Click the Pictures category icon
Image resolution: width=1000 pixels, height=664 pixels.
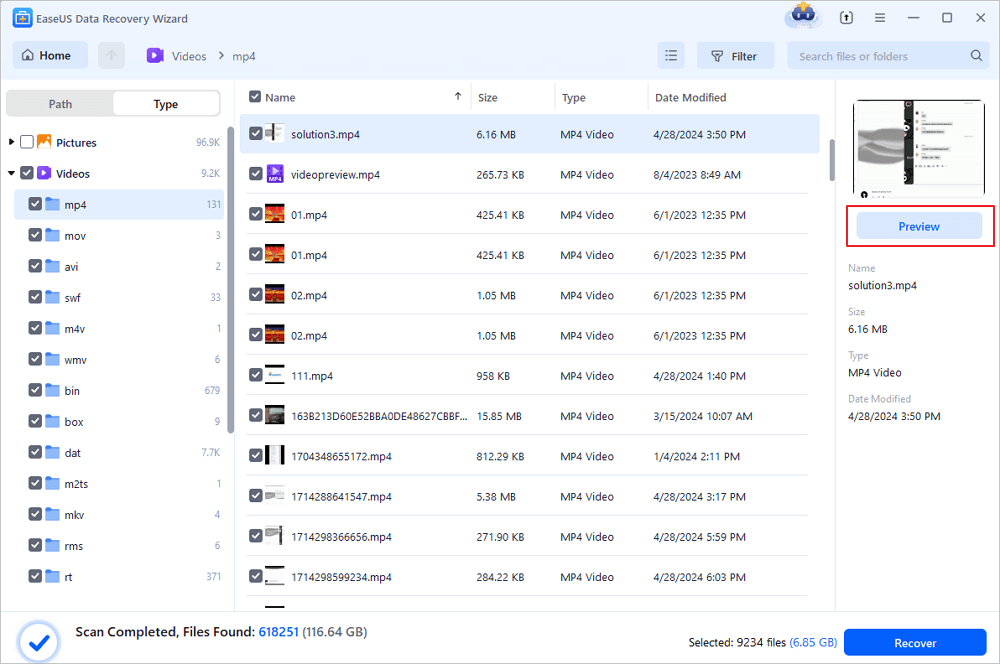coord(44,142)
